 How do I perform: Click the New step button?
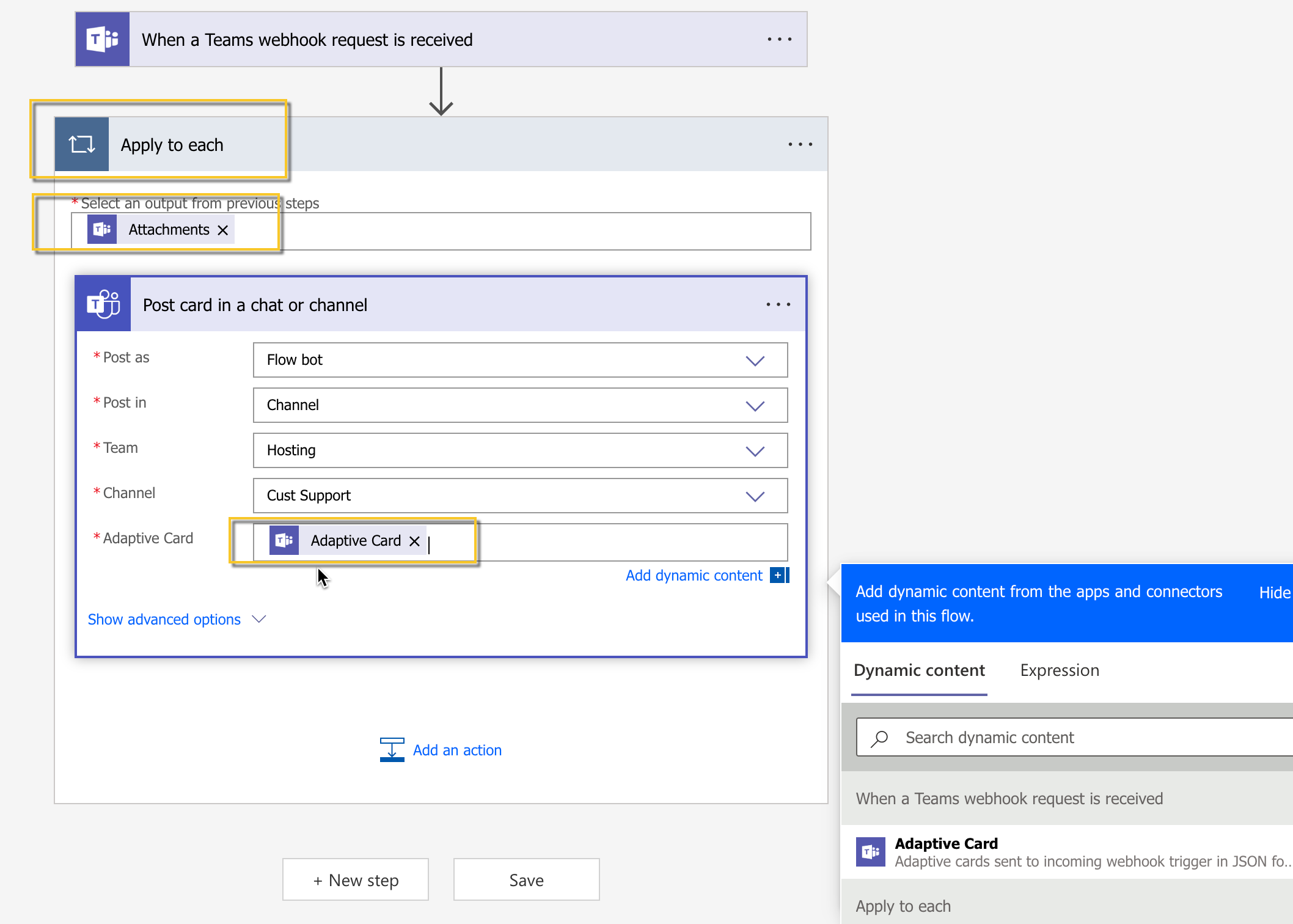pyautogui.click(x=355, y=880)
